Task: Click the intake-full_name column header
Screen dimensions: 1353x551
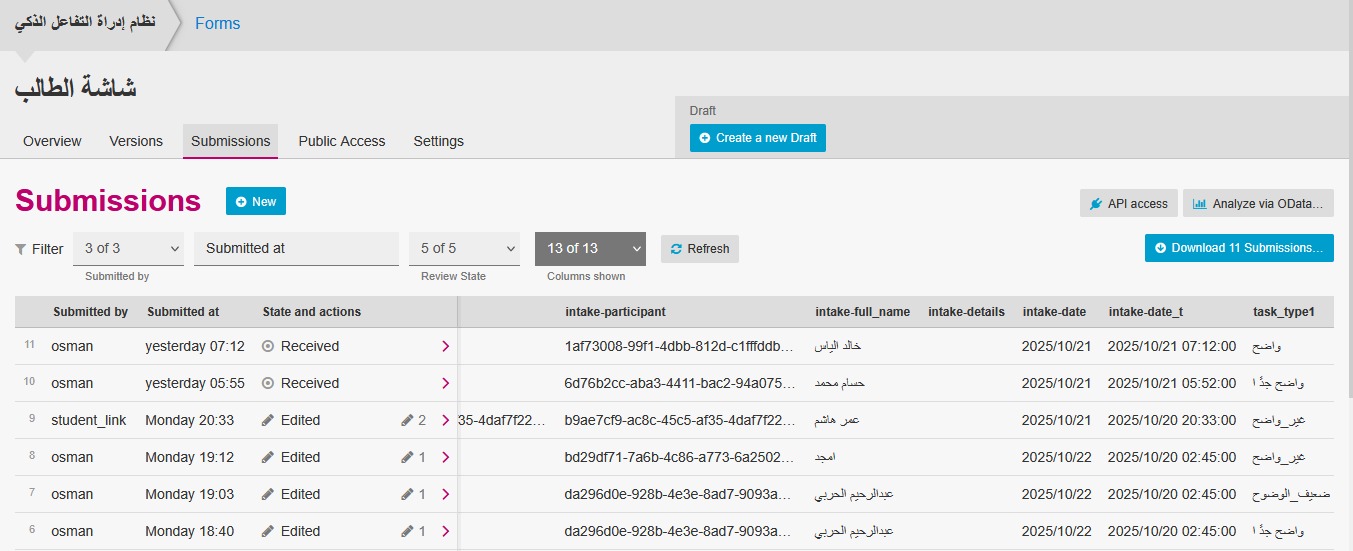Action: click(863, 312)
